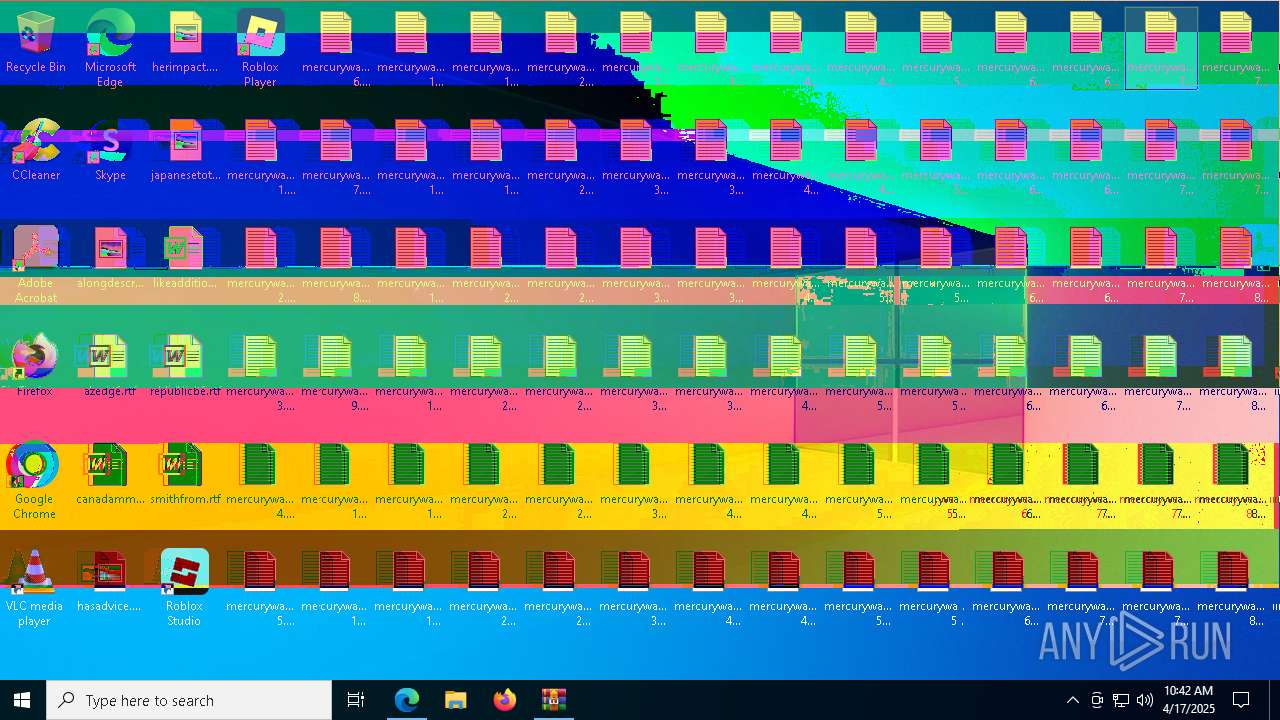Select the japanesetot image file icon
This screenshot has width=1280, height=720.
coord(185,150)
